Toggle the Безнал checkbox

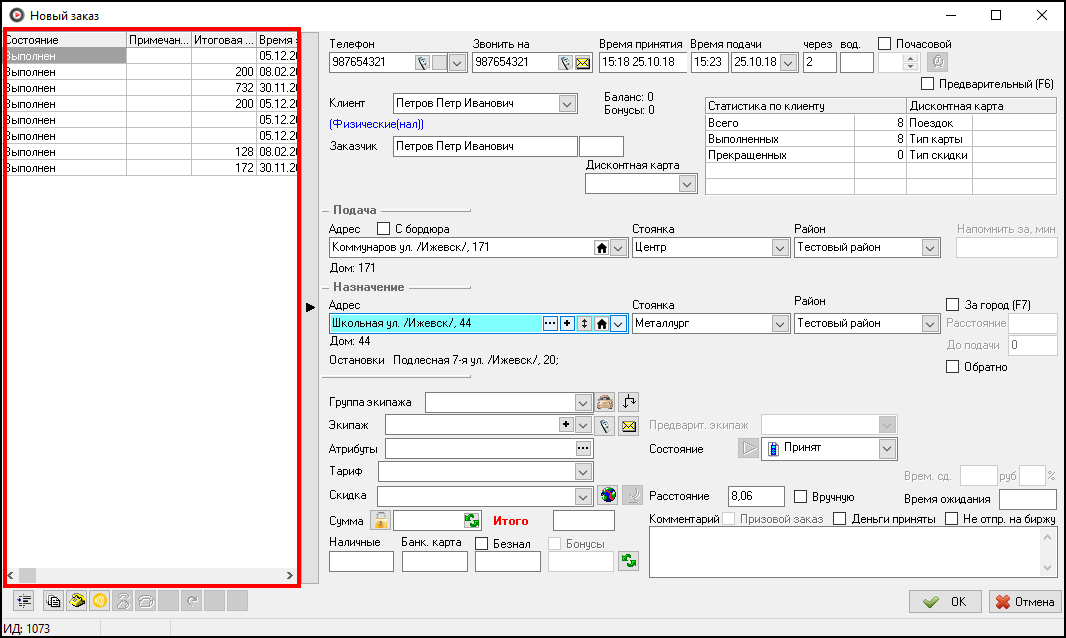tap(482, 544)
